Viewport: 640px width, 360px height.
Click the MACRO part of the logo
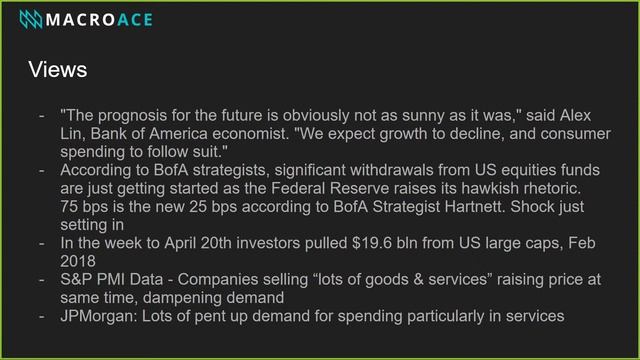point(80,20)
